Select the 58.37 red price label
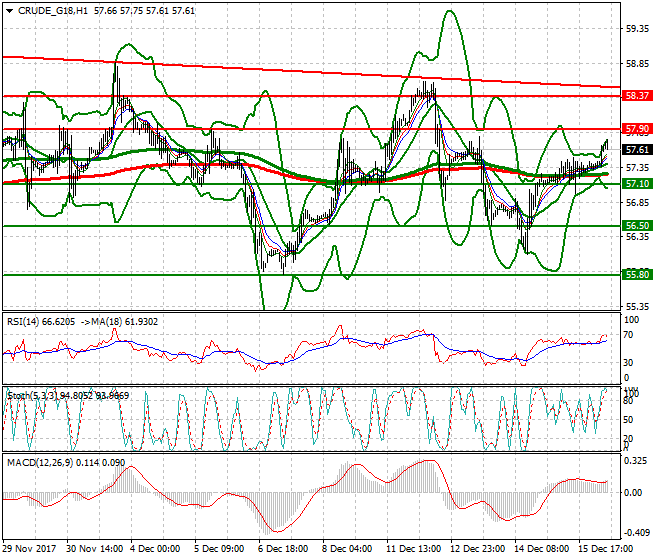This screenshot has width=660, height=560. tap(637, 95)
